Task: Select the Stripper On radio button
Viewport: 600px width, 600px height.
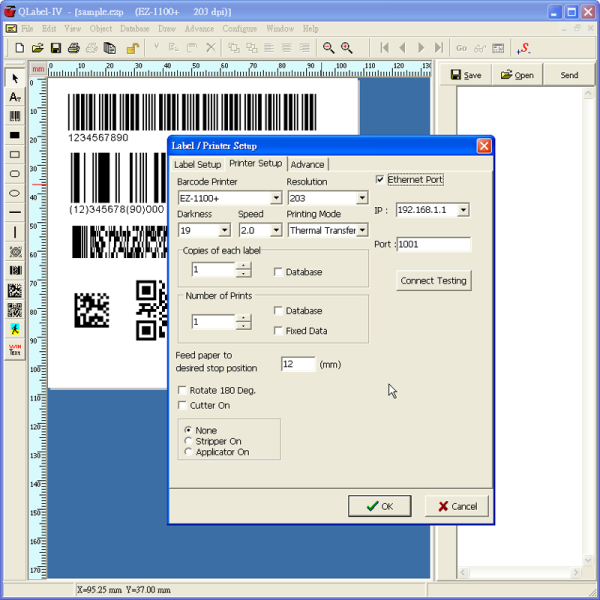Action: [x=188, y=441]
